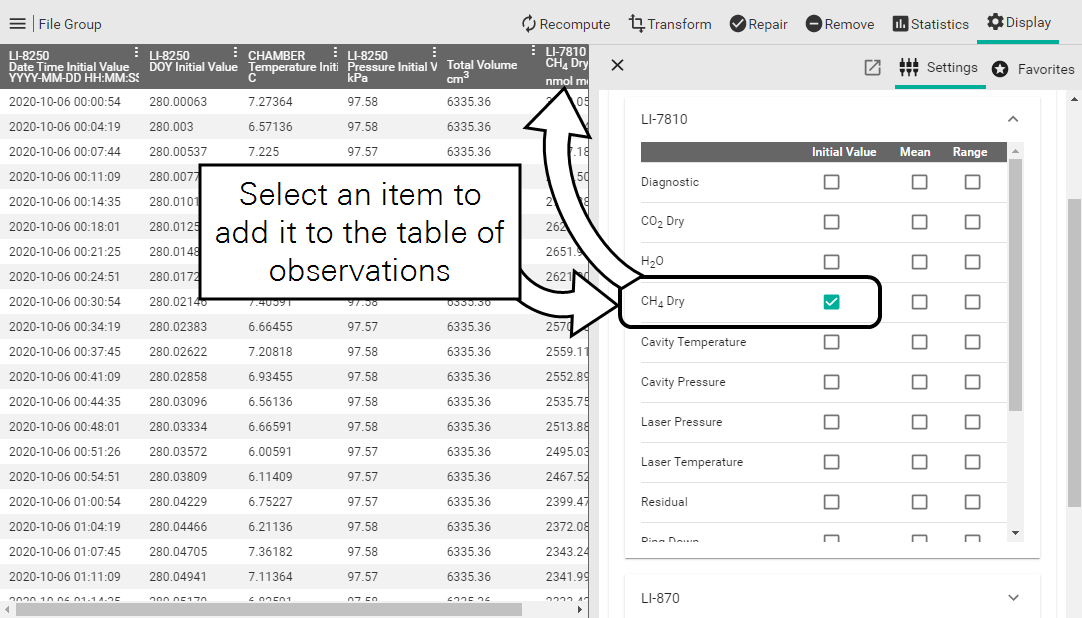Open Total Volume column options menu
Screen dimensions: 1082x618
(533, 51)
